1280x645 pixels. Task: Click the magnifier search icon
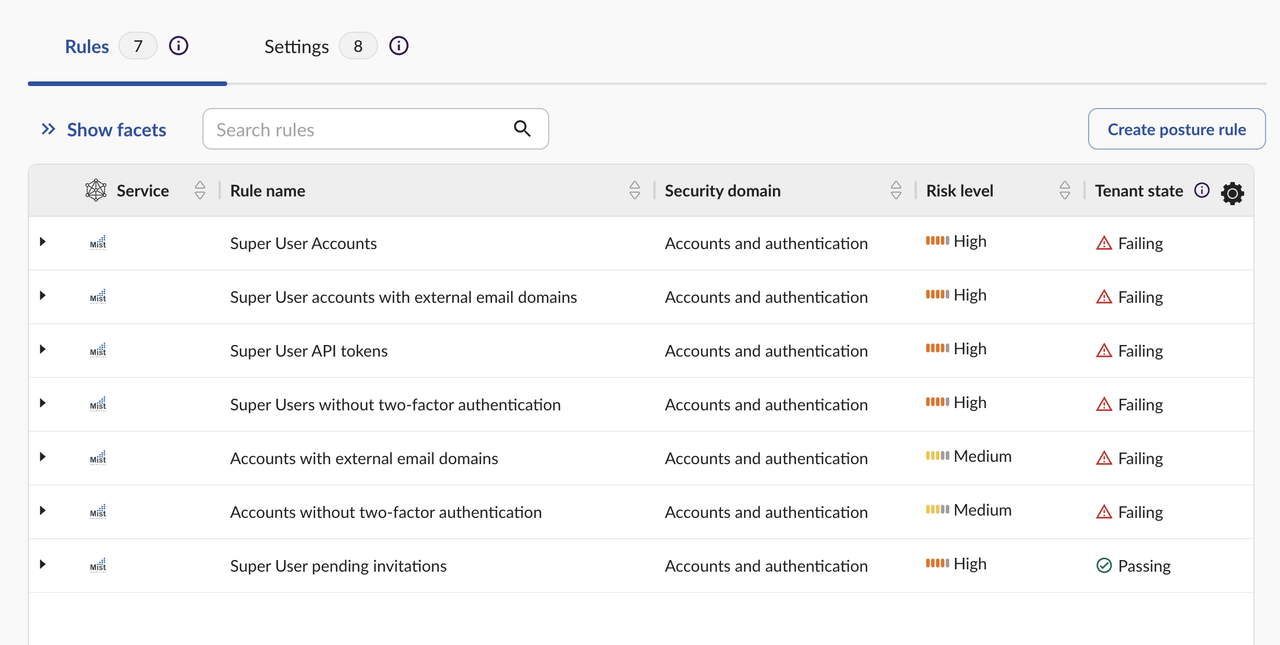tap(522, 129)
